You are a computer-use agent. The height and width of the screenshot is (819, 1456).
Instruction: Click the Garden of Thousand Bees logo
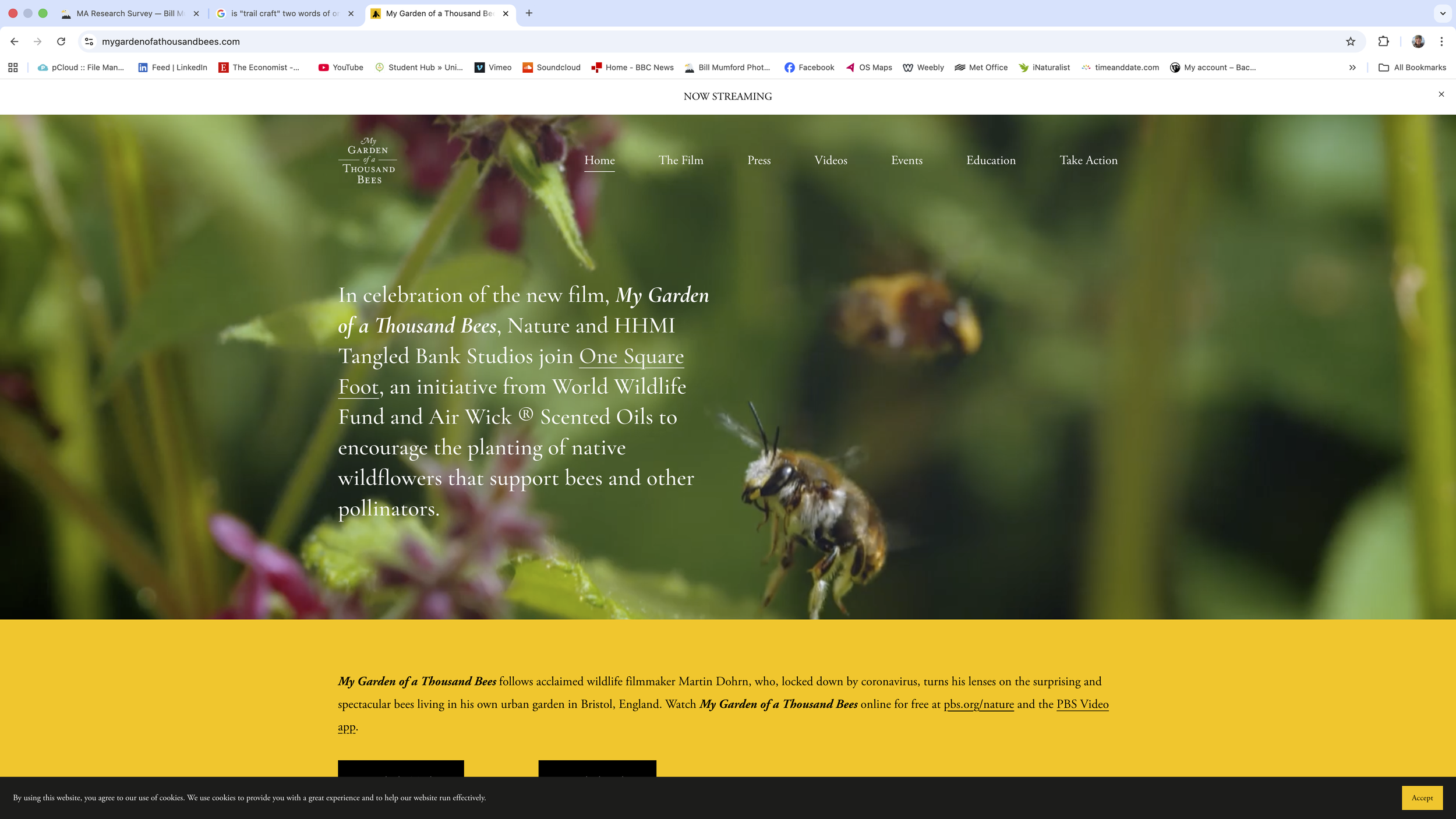[x=368, y=161]
